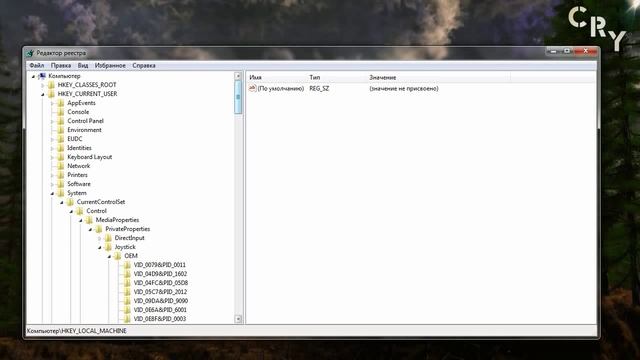Collapse the Control tree node
This screenshot has height=360, width=640.
coord(71,211)
